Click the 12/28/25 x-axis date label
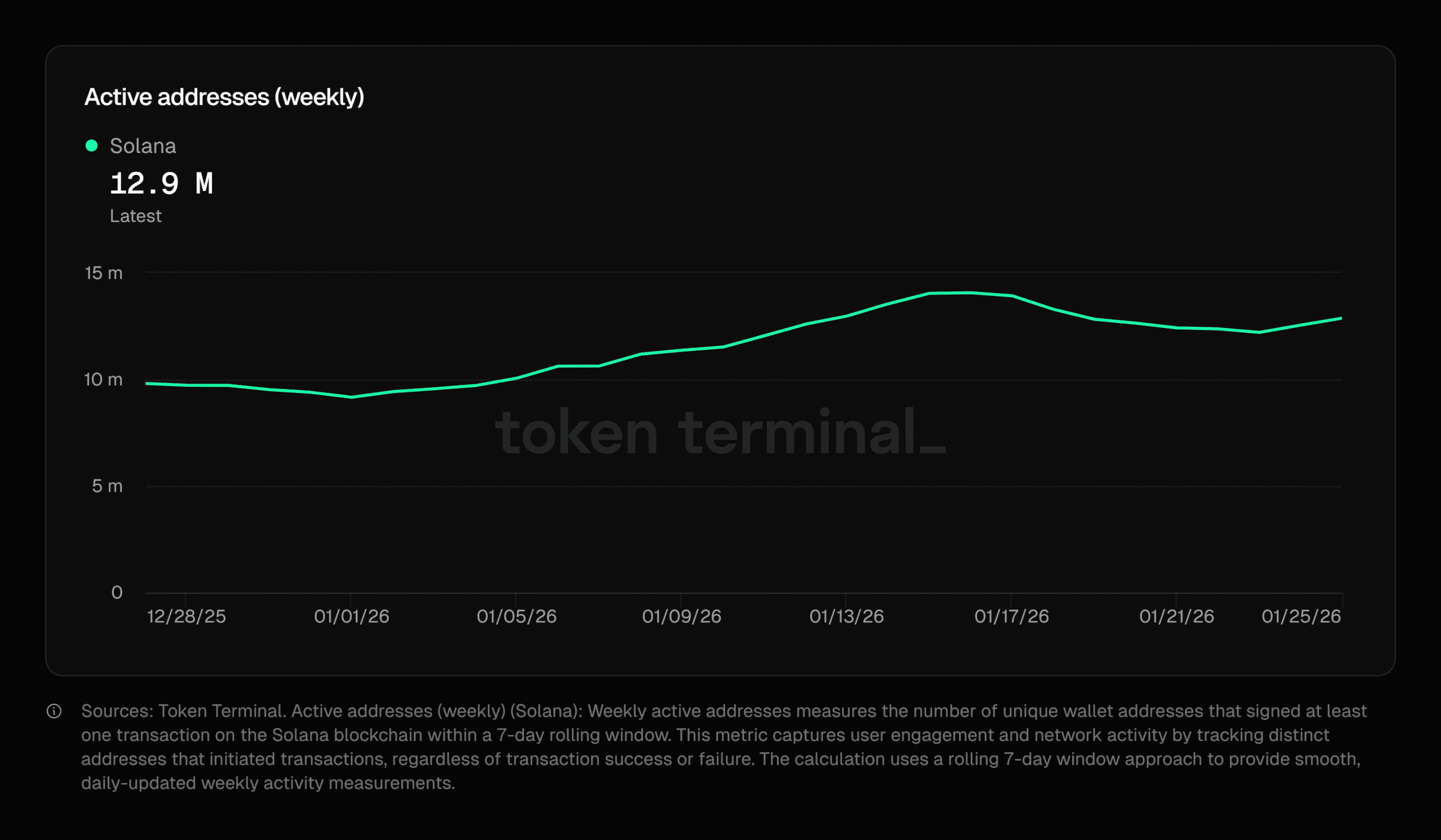1441x840 pixels. [186, 617]
